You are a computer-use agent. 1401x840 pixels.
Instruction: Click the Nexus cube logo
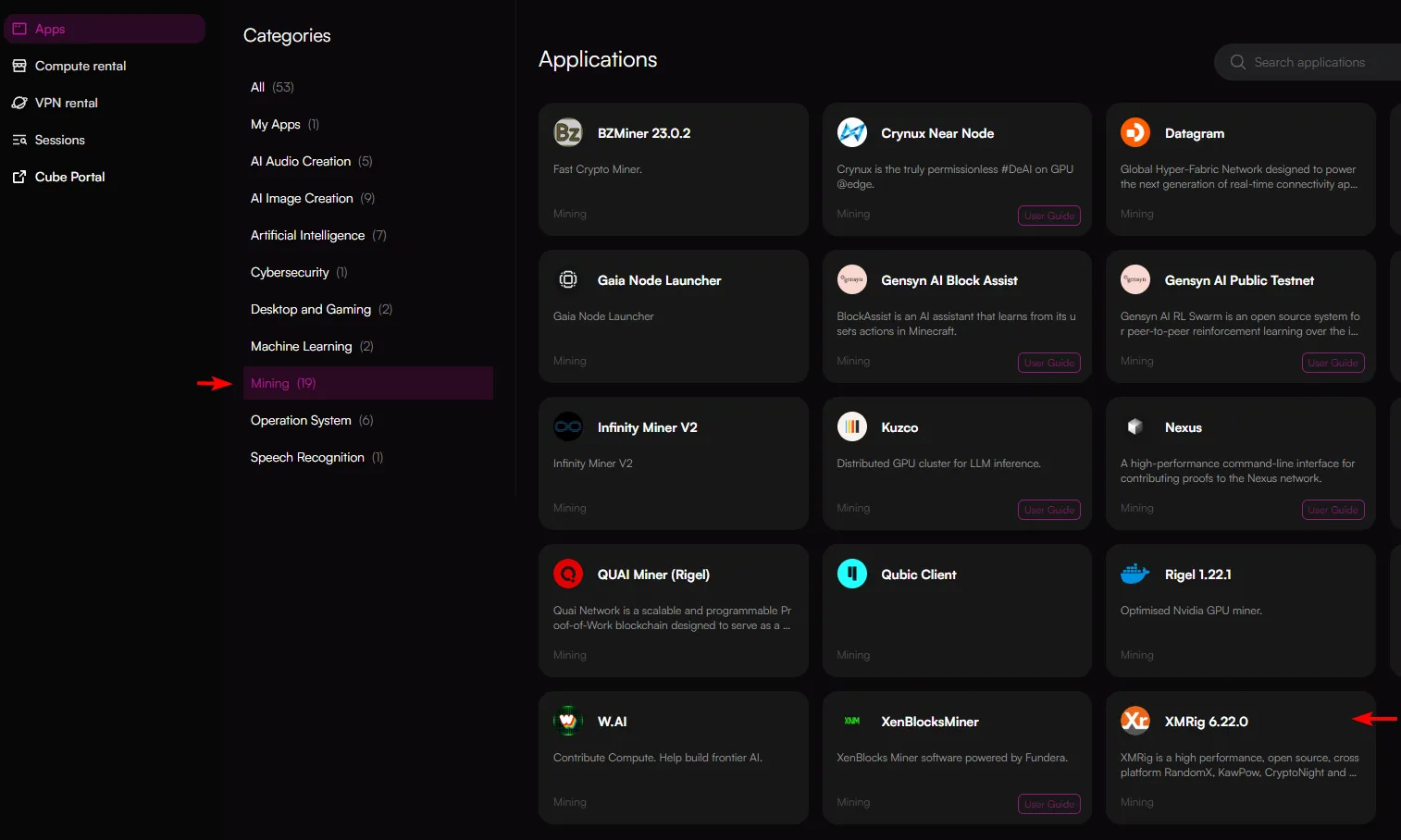tap(1135, 426)
